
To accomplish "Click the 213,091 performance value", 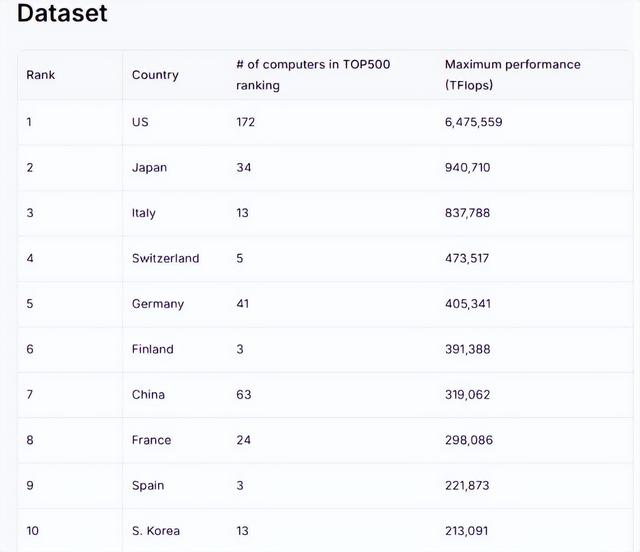I will point(468,530).
